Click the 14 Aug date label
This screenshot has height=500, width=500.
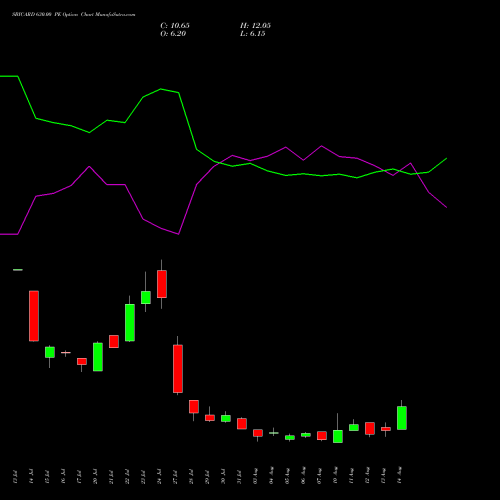point(399,476)
